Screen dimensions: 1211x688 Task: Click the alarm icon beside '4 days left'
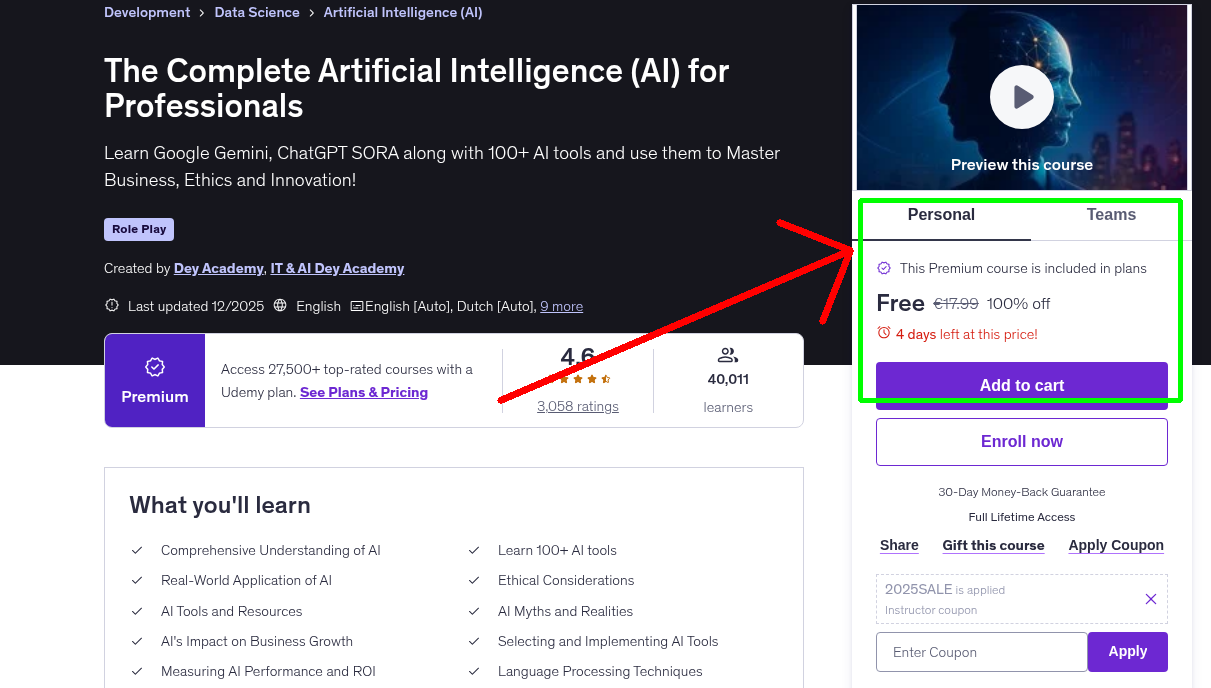tap(882, 334)
